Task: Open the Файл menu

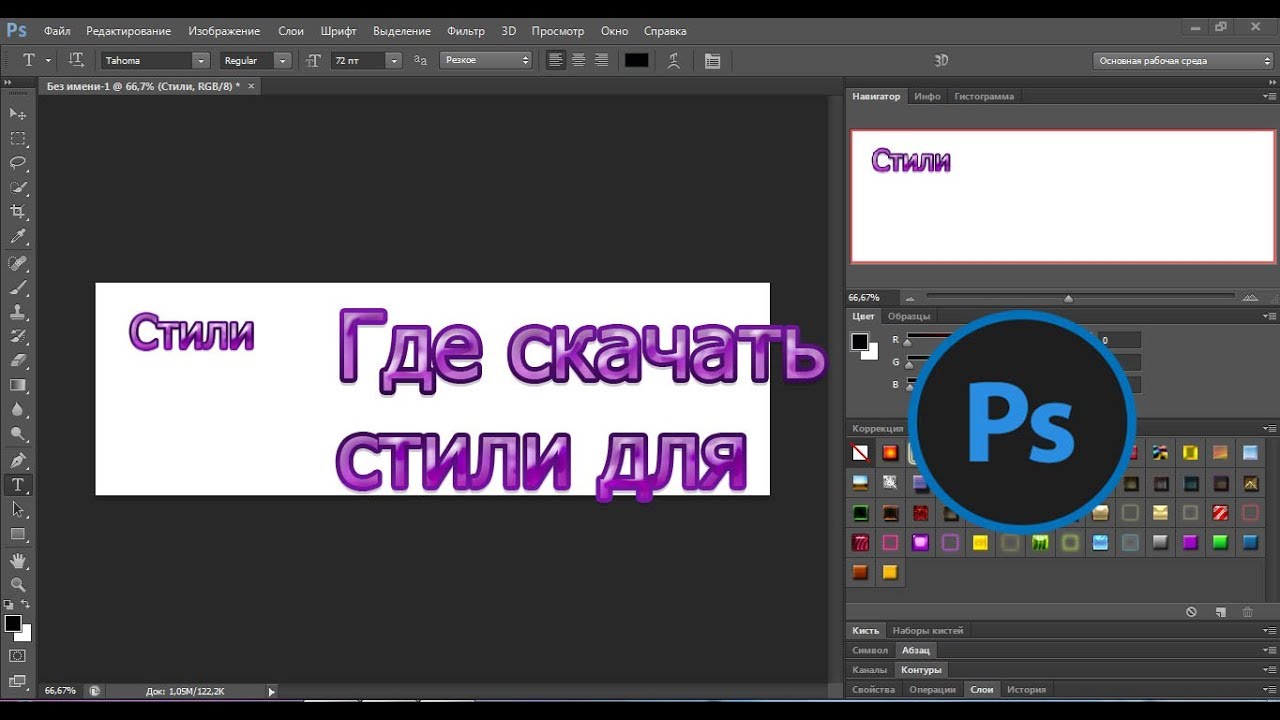Action: [x=57, y=31]
